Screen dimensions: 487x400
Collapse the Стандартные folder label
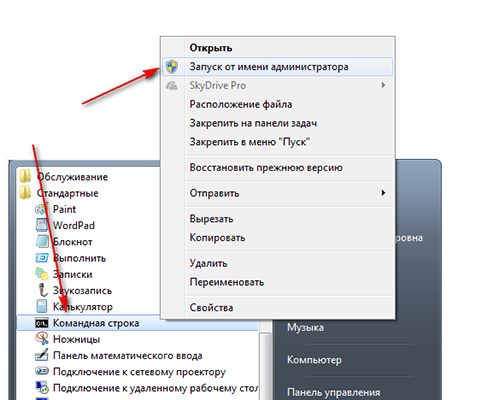tap(68, 193)
